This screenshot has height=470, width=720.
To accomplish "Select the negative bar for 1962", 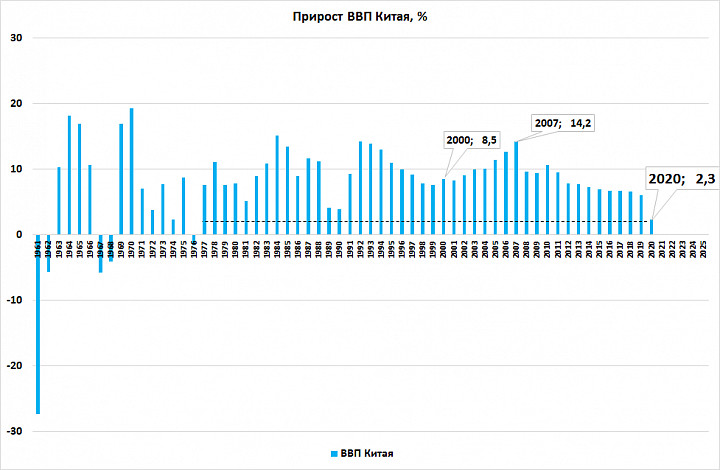I will (49, 253).
